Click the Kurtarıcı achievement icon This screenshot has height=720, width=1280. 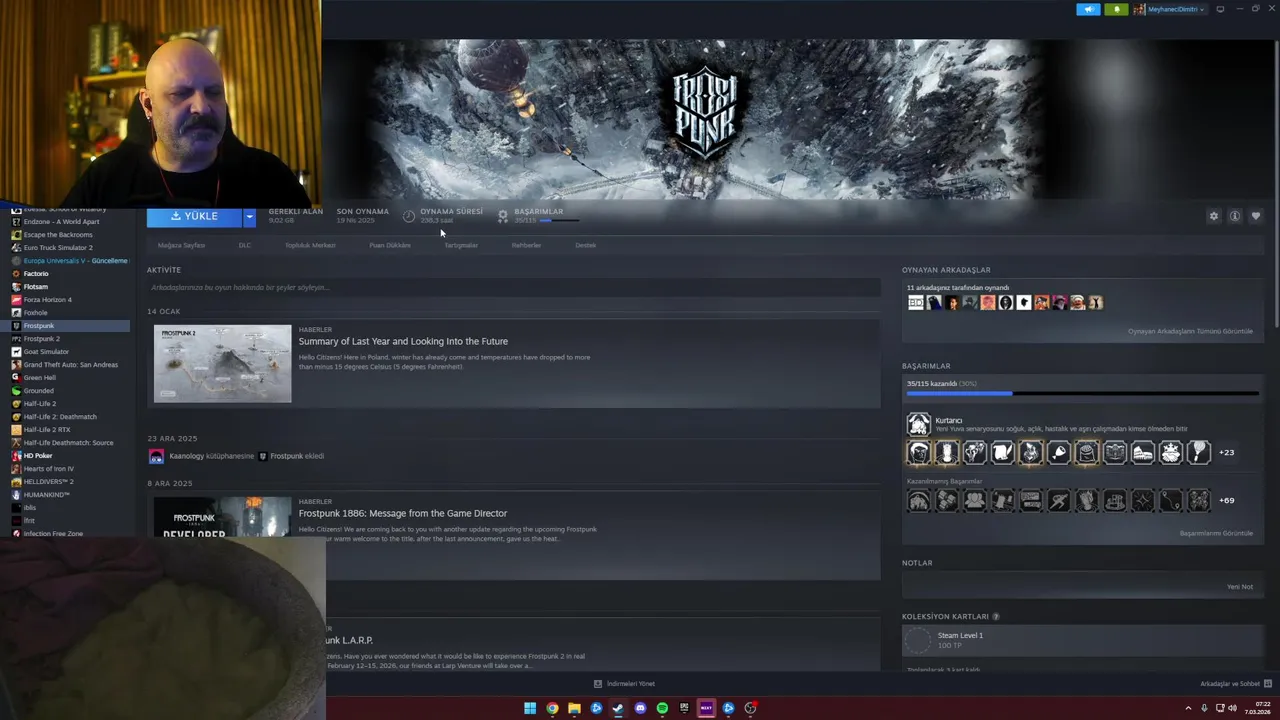(918, 424)
